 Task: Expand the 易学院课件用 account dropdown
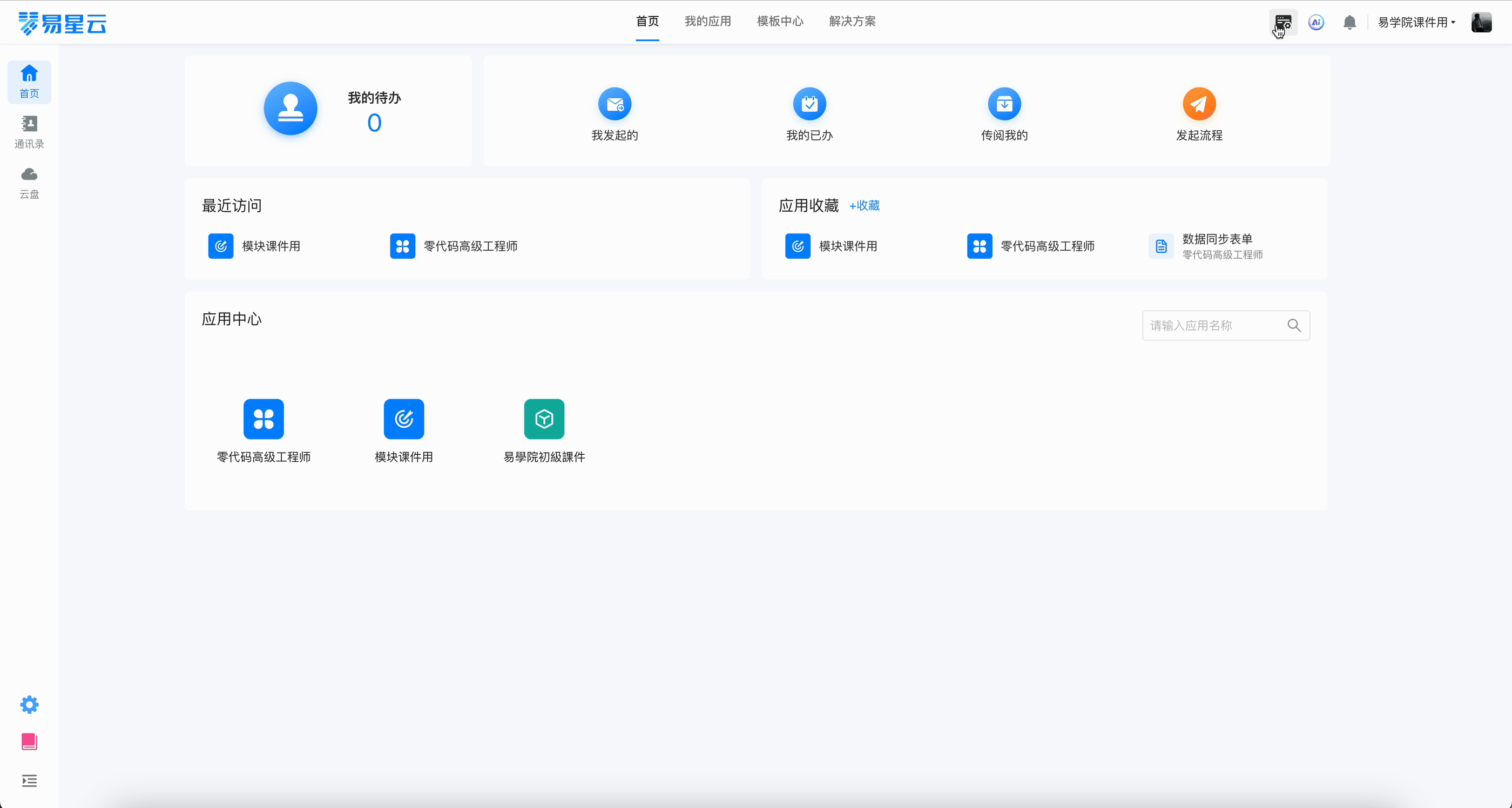click(x=1416, y=22)
